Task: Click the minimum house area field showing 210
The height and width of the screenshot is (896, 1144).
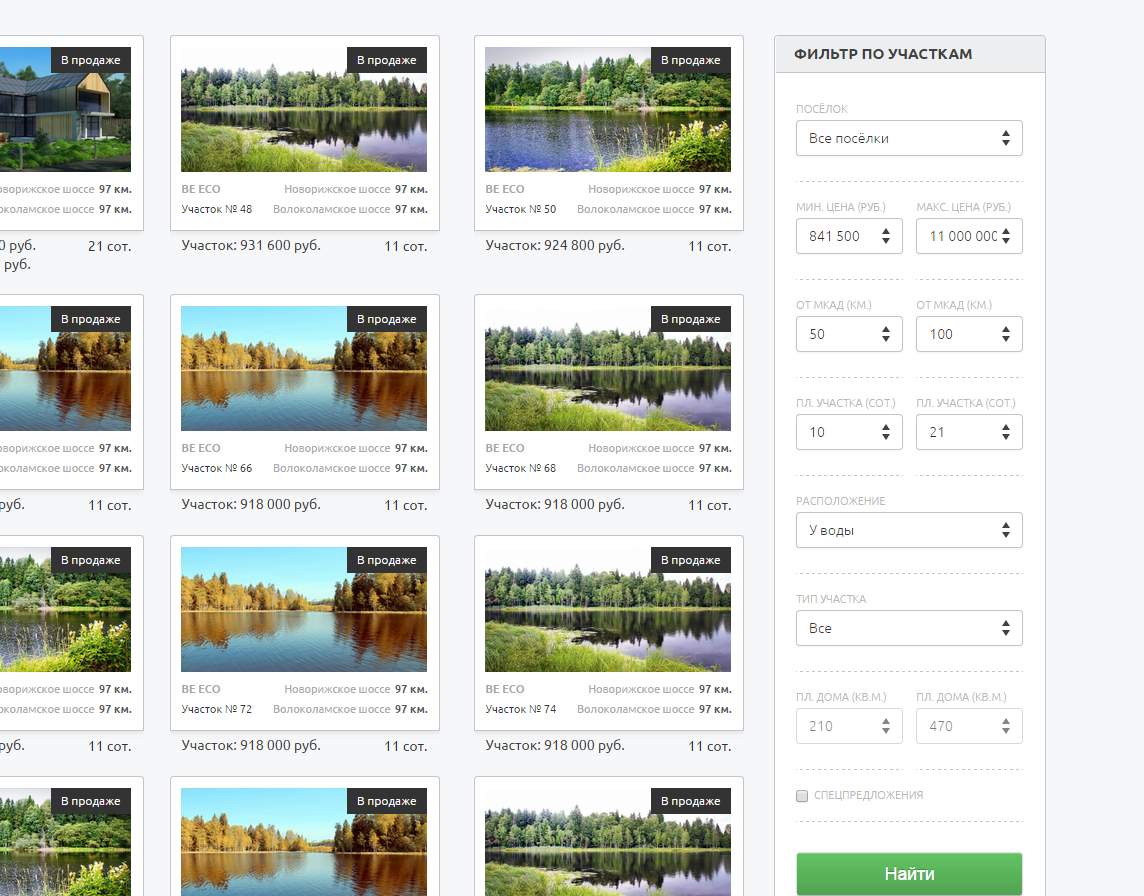Action: pyautogui.click(x=848, y=726)
